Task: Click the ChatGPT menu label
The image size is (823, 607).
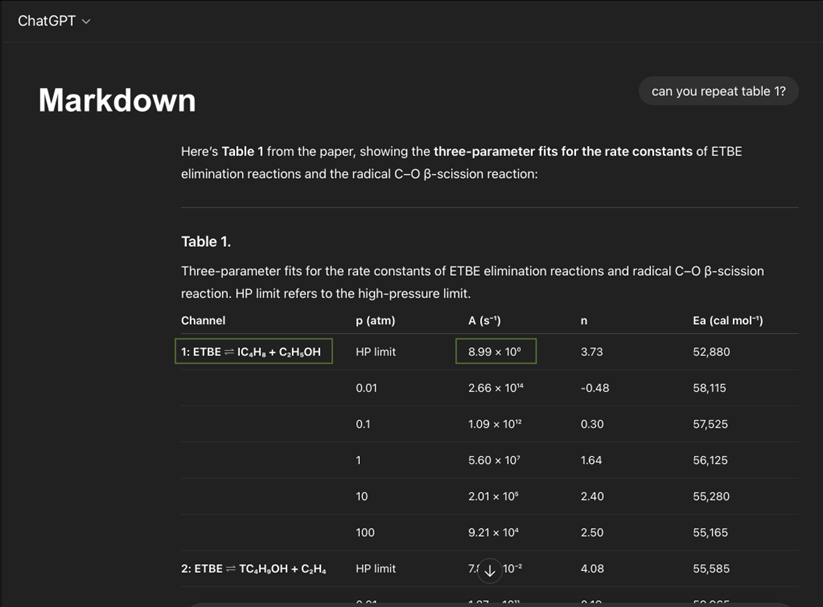Action: point(46,20)
